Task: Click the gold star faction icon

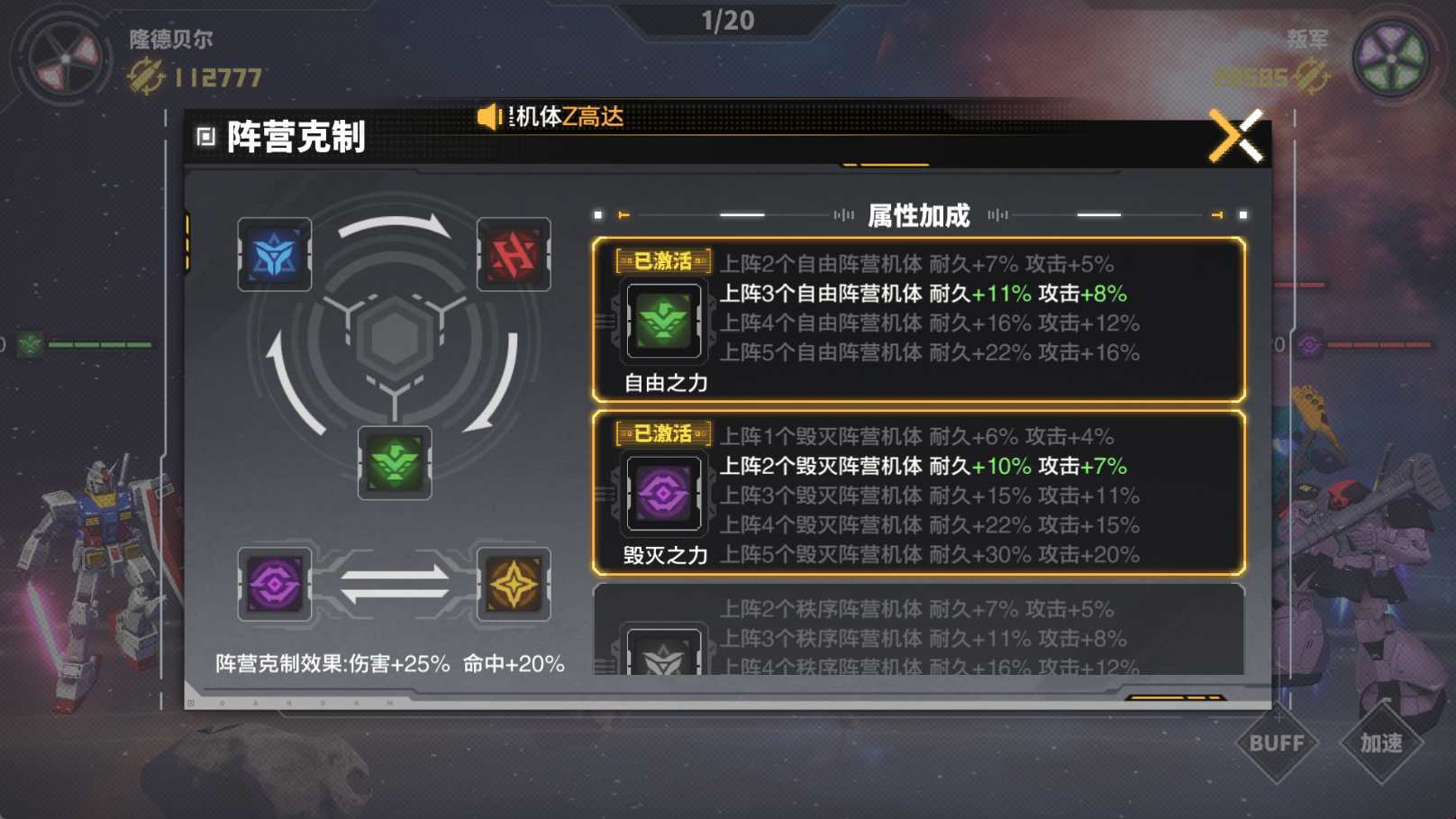Action: pos(514,584)
